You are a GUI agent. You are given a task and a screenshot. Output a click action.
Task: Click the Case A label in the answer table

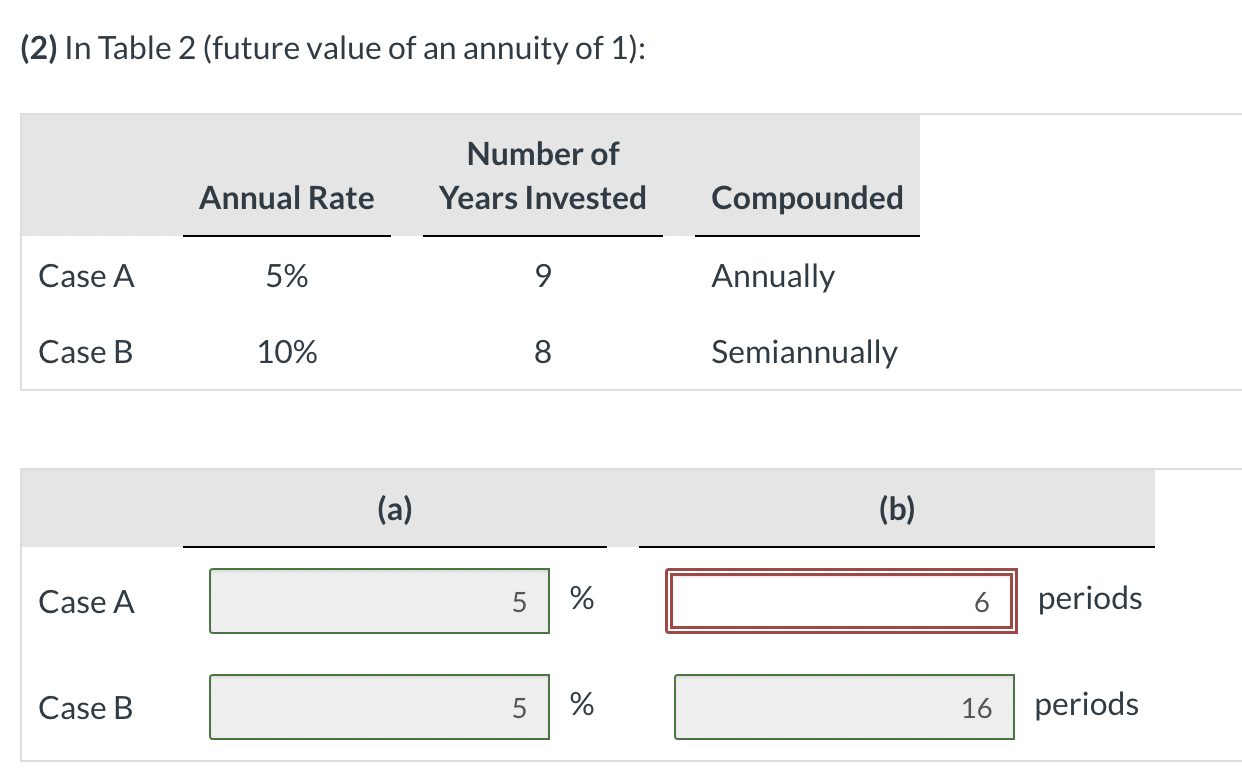86,602
